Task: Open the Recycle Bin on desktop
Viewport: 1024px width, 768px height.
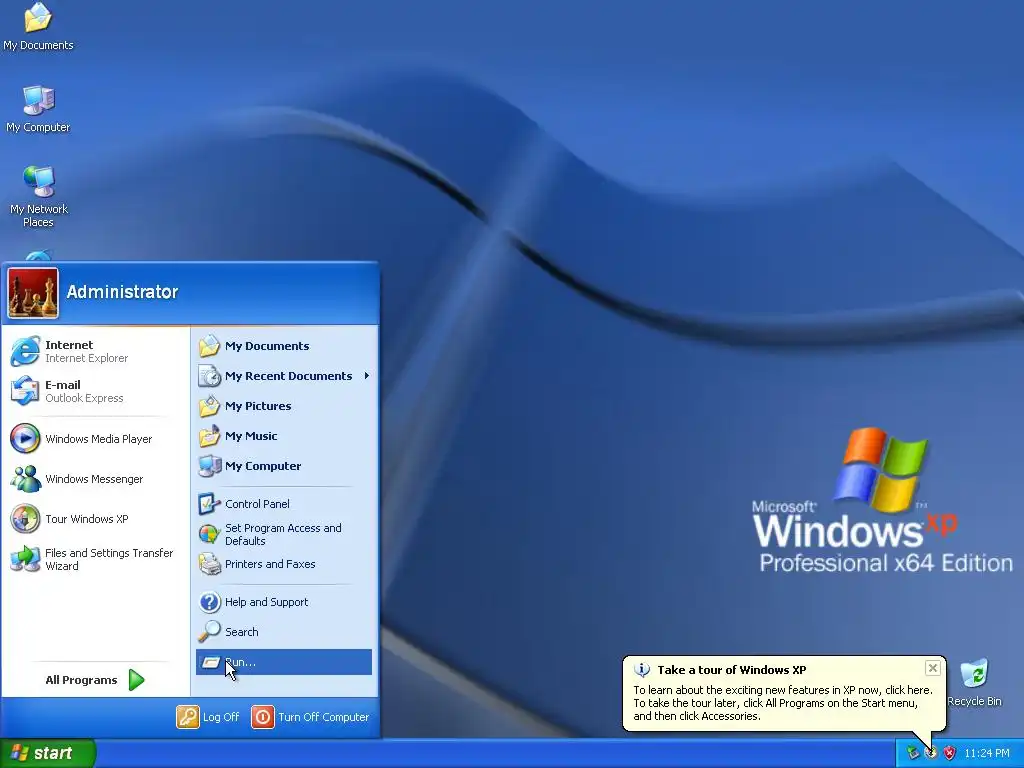Action: pos(974,683)
